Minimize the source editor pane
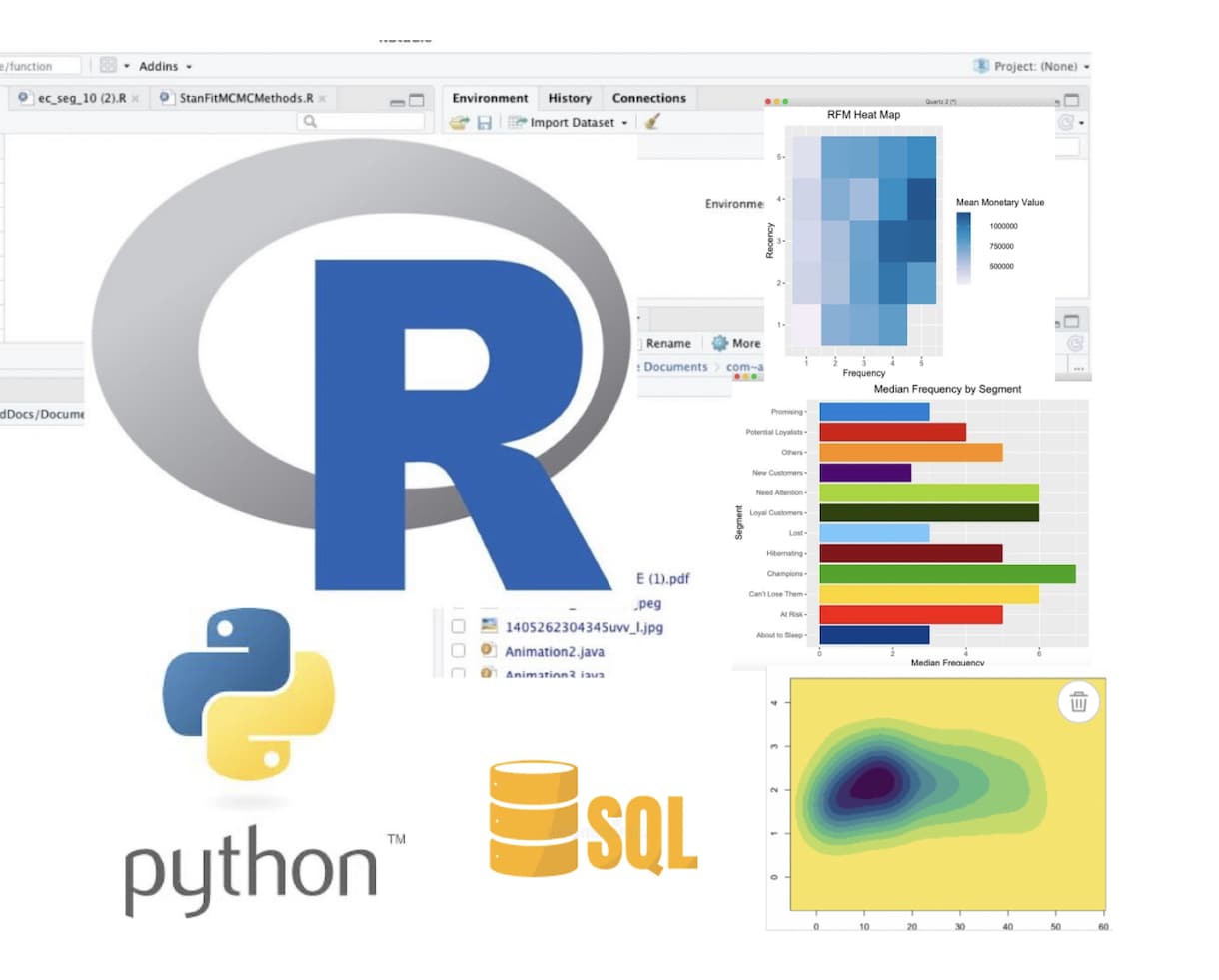 point(397,101)
